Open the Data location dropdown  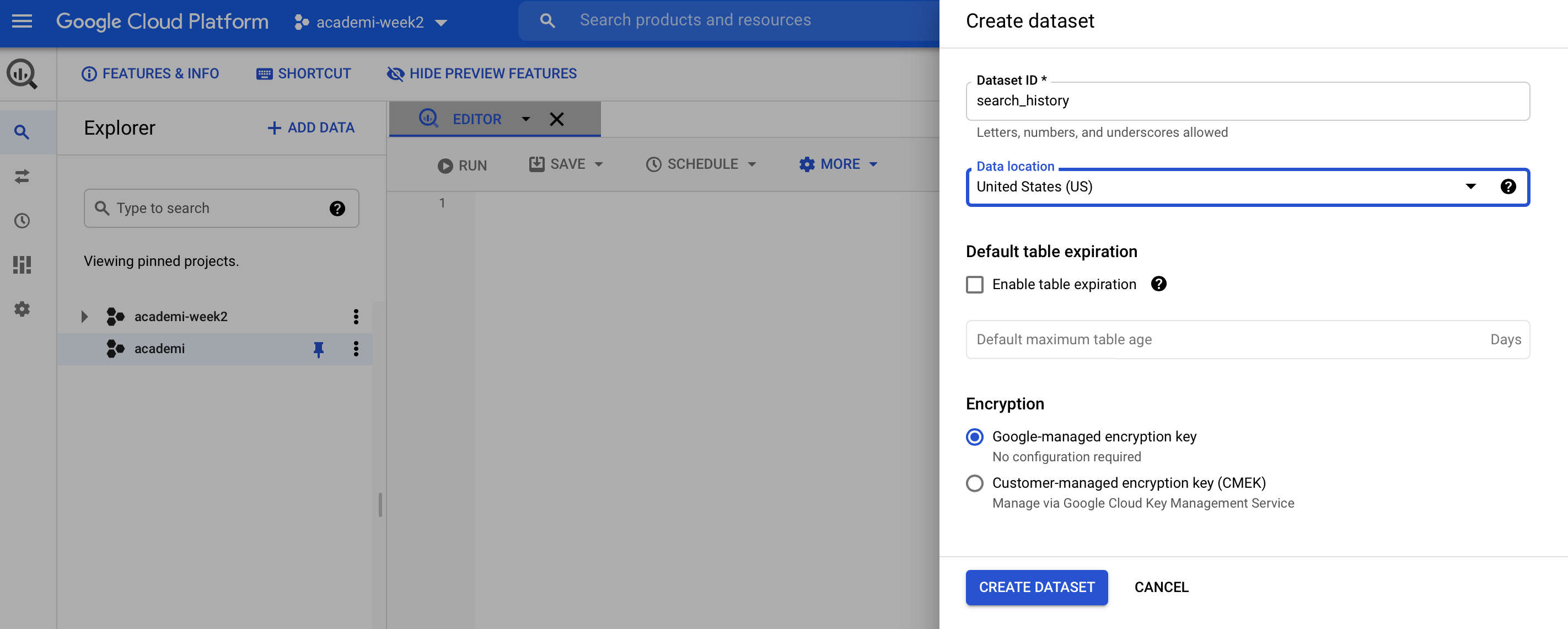click(x=1470, y=187)
